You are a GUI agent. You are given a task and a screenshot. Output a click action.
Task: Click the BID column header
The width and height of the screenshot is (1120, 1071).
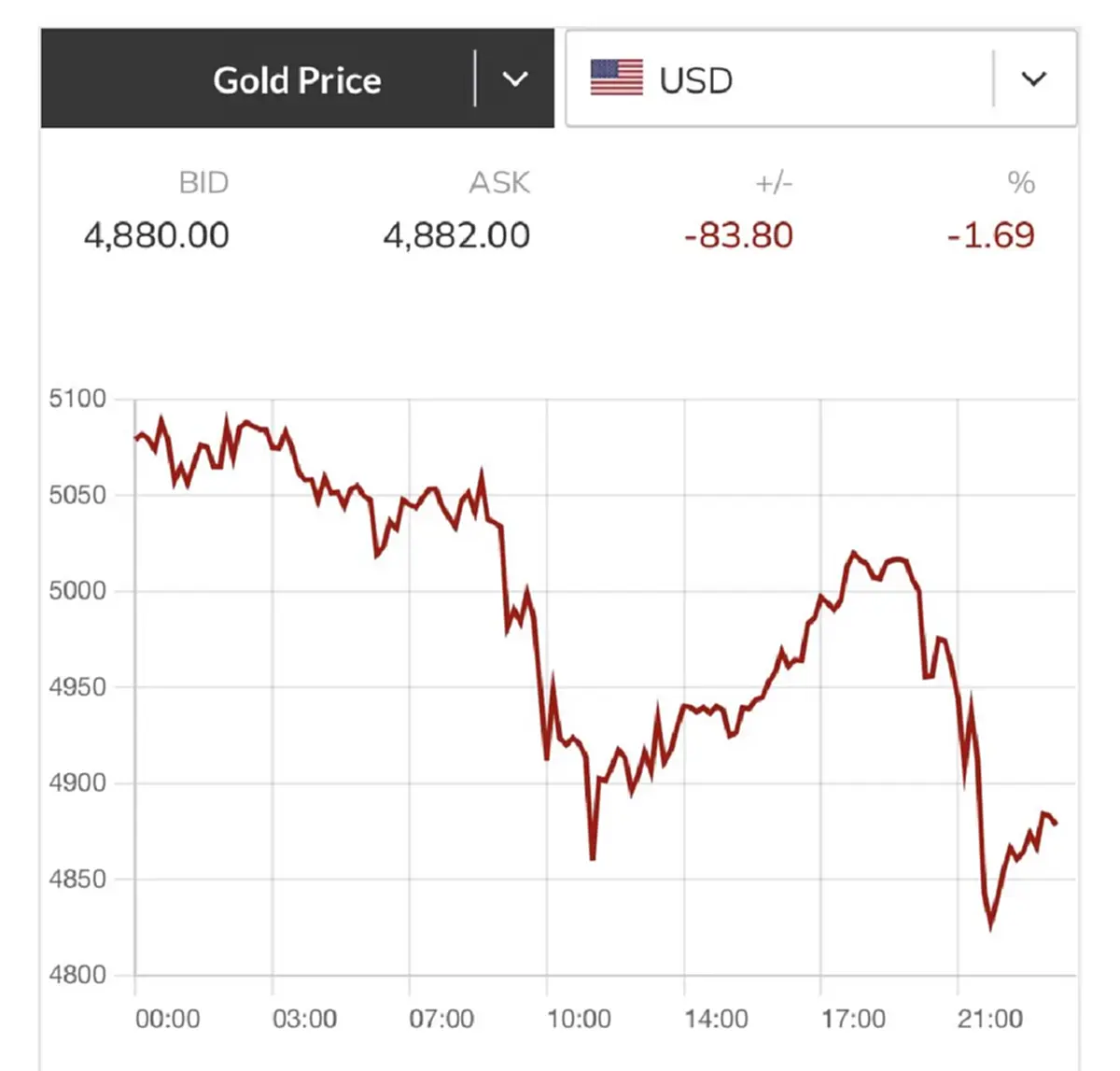pos(203,182)
